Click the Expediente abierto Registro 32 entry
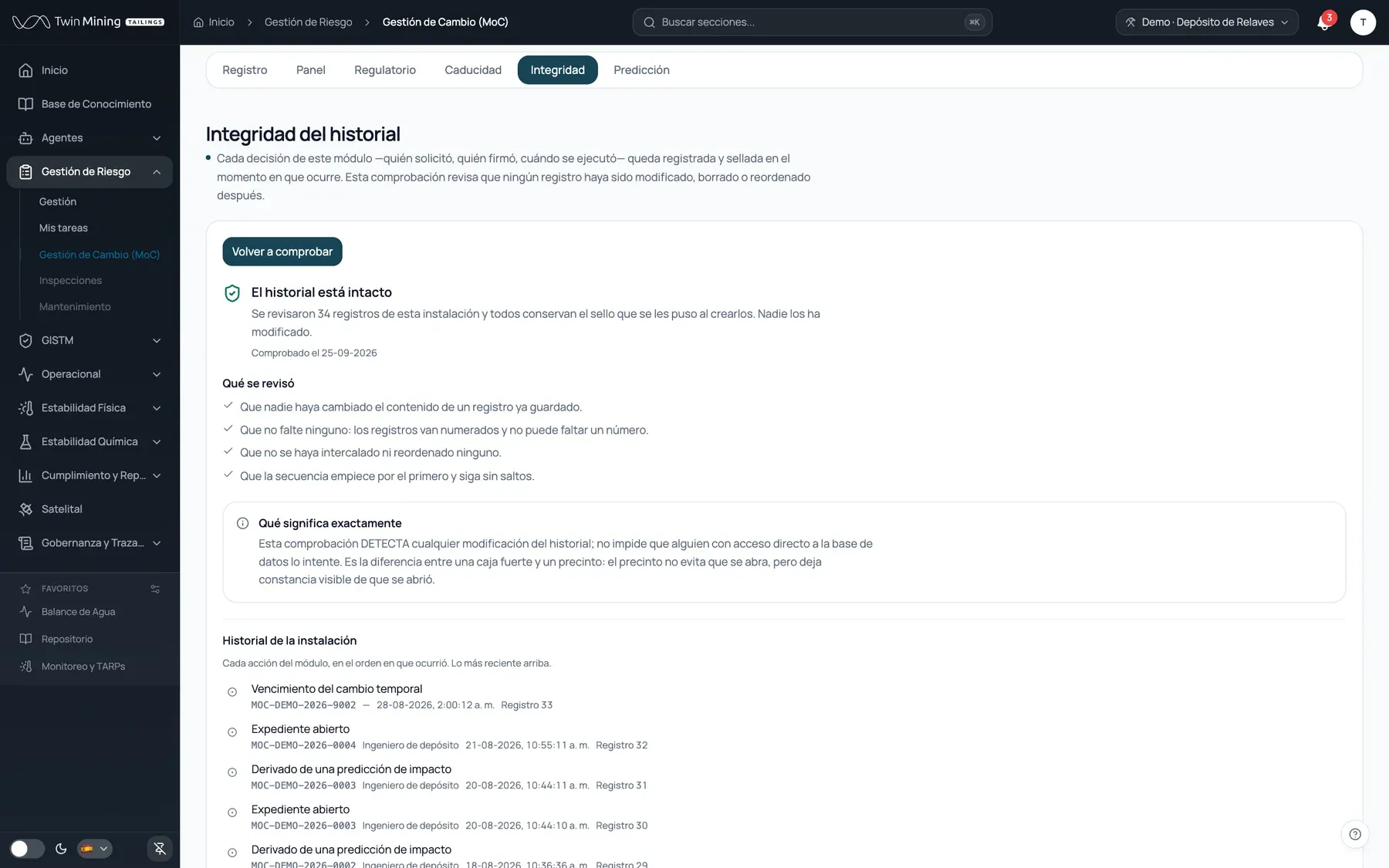This screenshot has height=868, width=1389. point(449,736)
